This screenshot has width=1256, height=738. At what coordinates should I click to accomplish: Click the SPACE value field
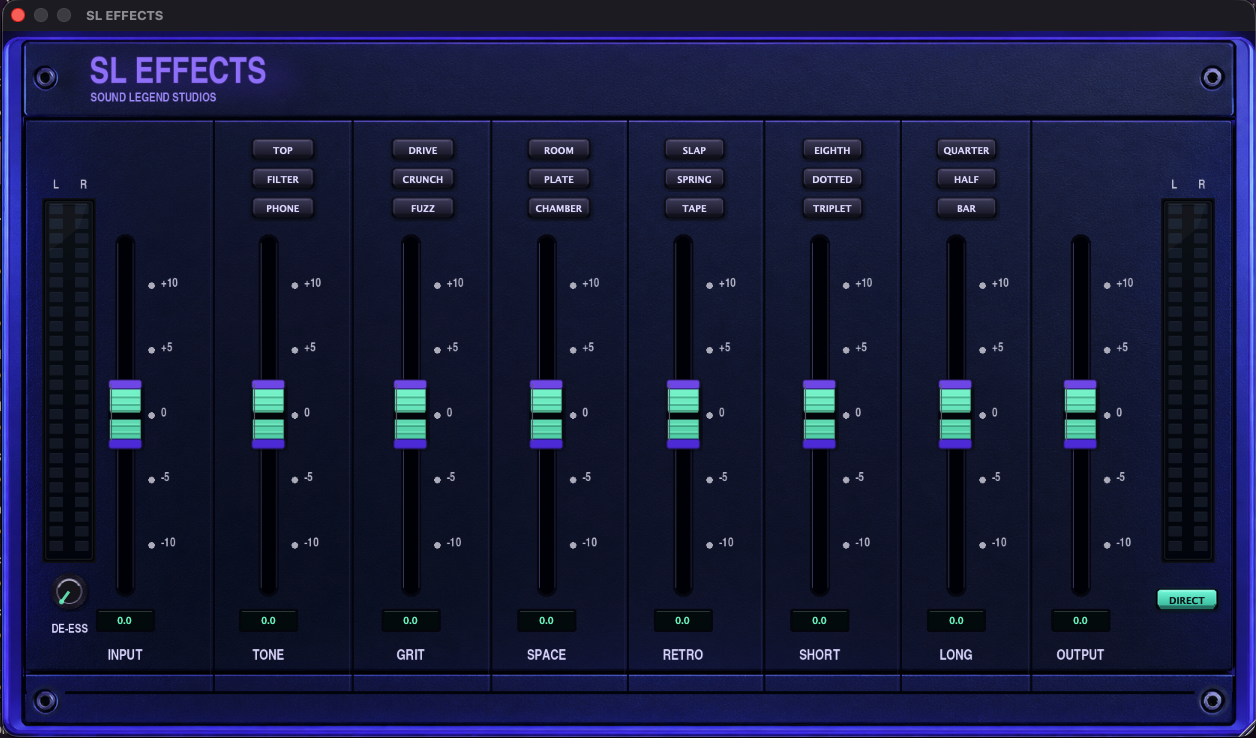tap(546, 621)
